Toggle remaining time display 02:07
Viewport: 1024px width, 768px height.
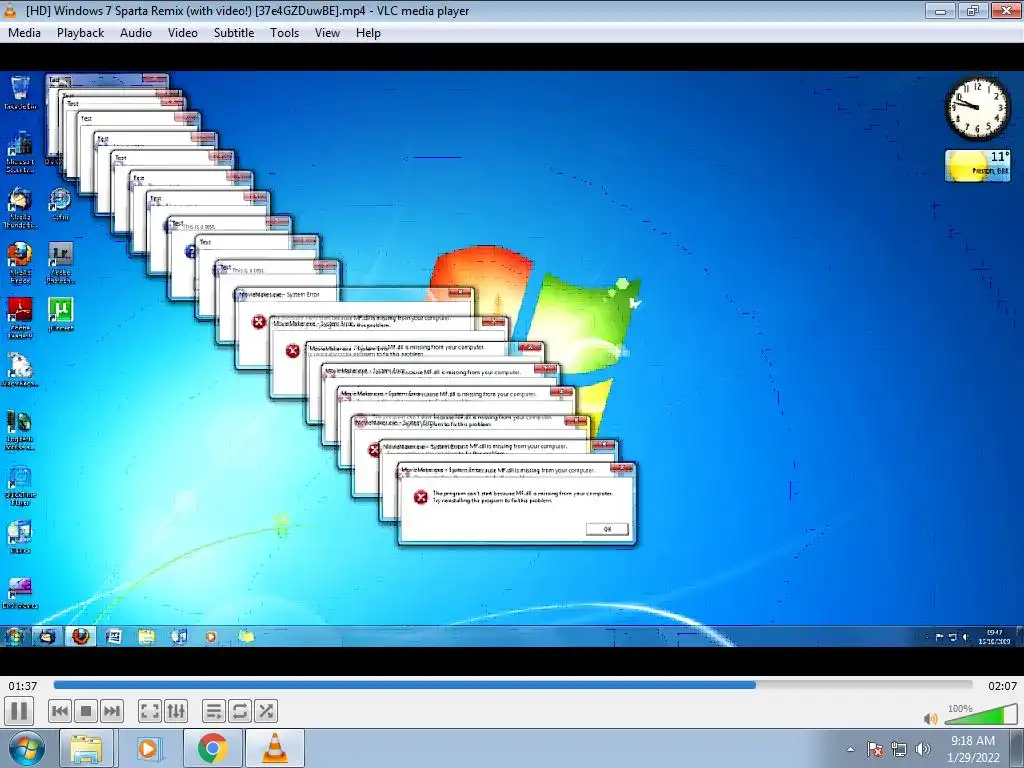click(1002, 686)
